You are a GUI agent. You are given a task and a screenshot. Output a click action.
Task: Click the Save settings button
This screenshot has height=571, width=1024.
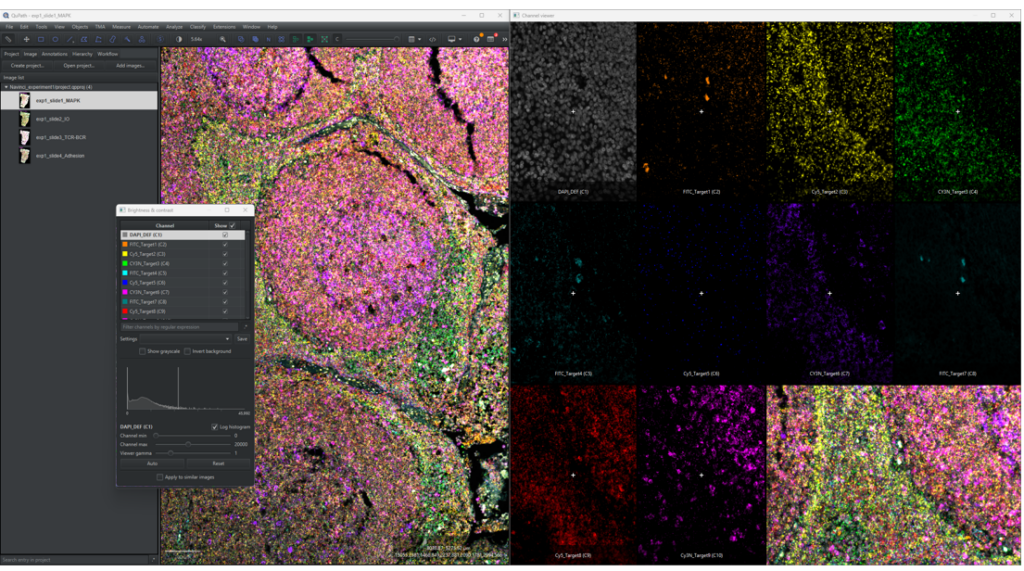pyautogui.click(x=242, y=339)
